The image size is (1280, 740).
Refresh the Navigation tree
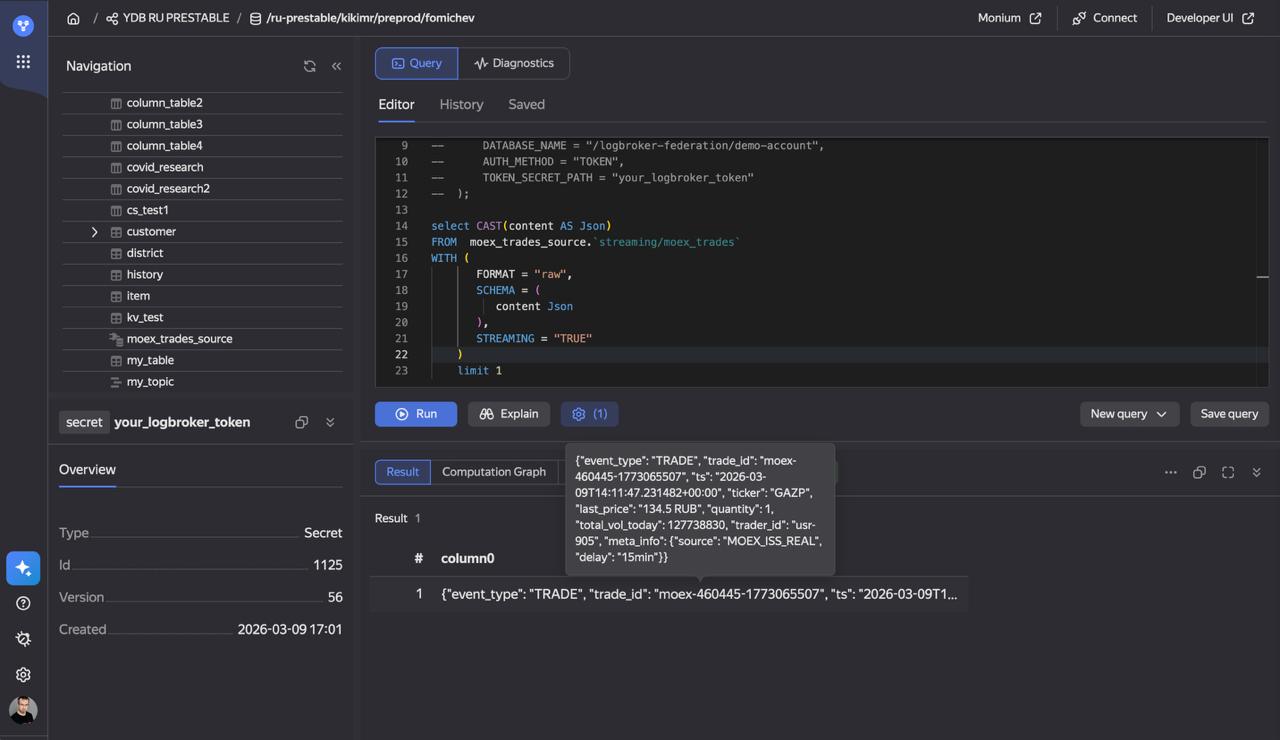(310, 66)
